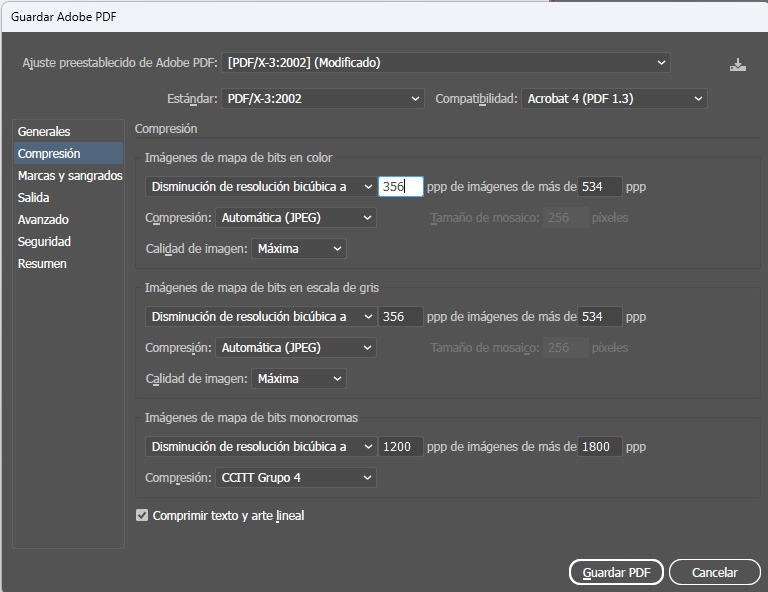768x592 pixels.
Task: Open the Ajuste preestablecido de Adobe PDF dropdown
Action: click(446, 63)
